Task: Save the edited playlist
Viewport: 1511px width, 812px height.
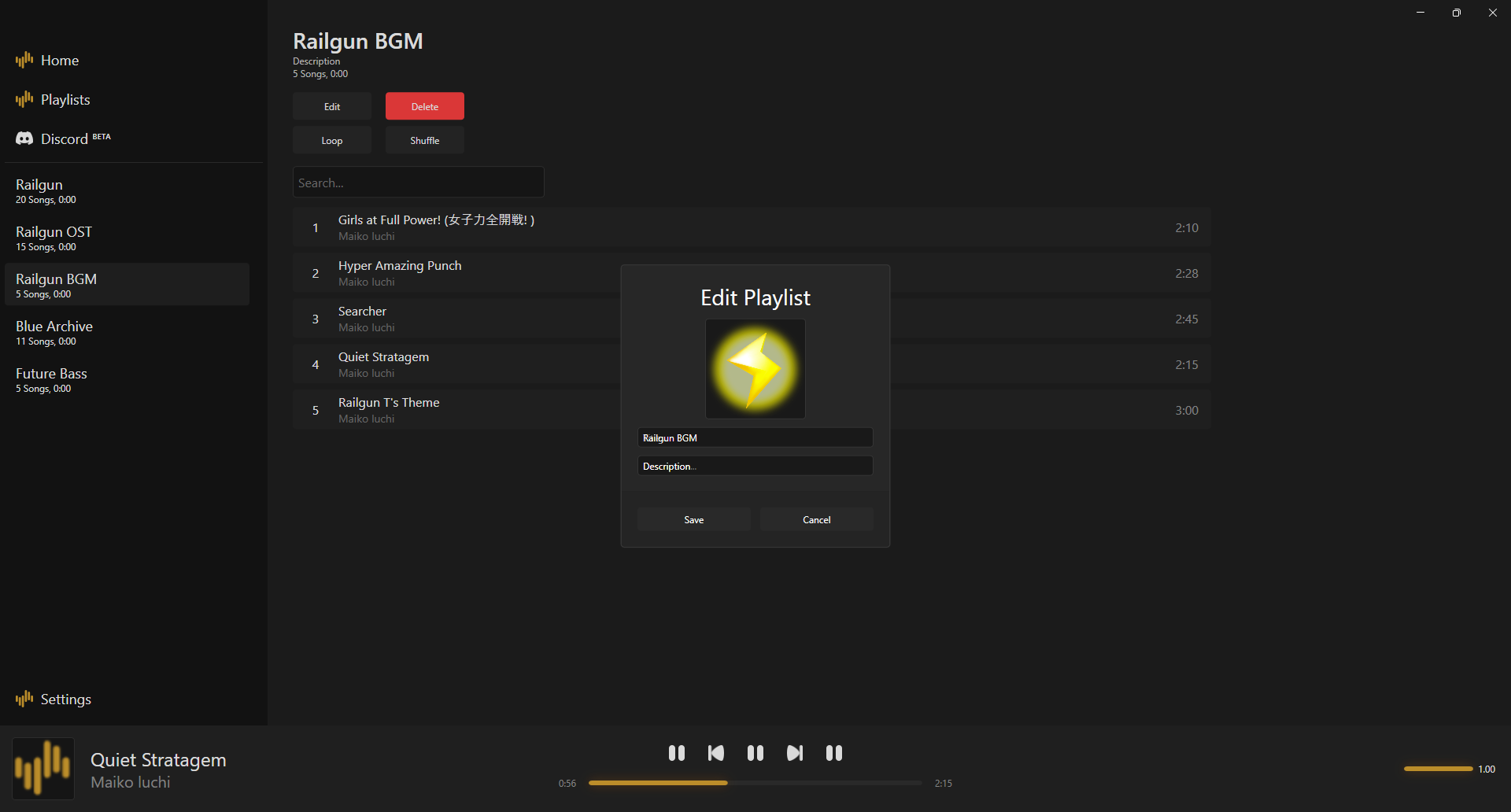Action: [x=693, y=519]
